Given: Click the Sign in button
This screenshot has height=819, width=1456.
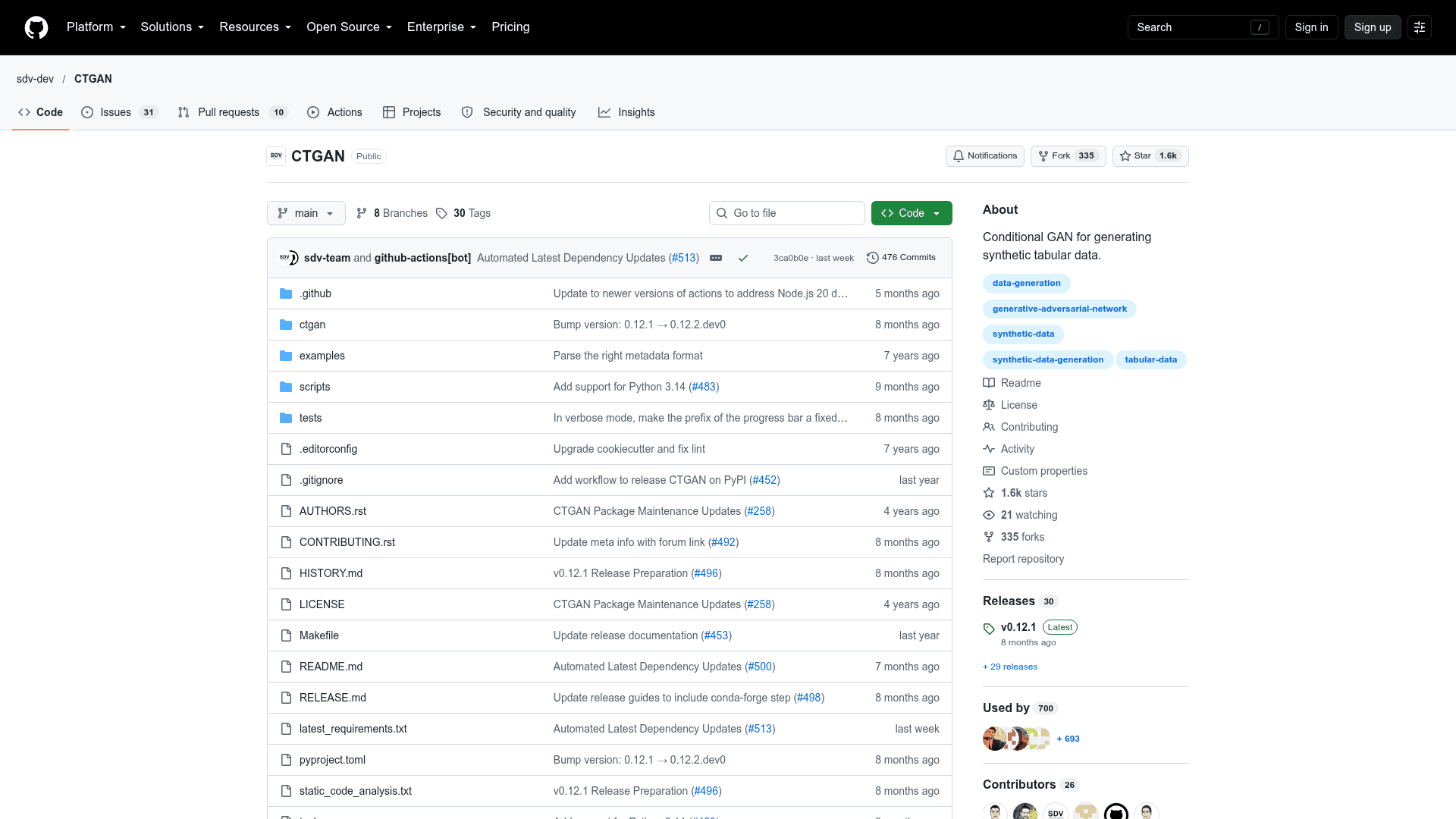Looking at the screenshot, I should coord(1311,27).
